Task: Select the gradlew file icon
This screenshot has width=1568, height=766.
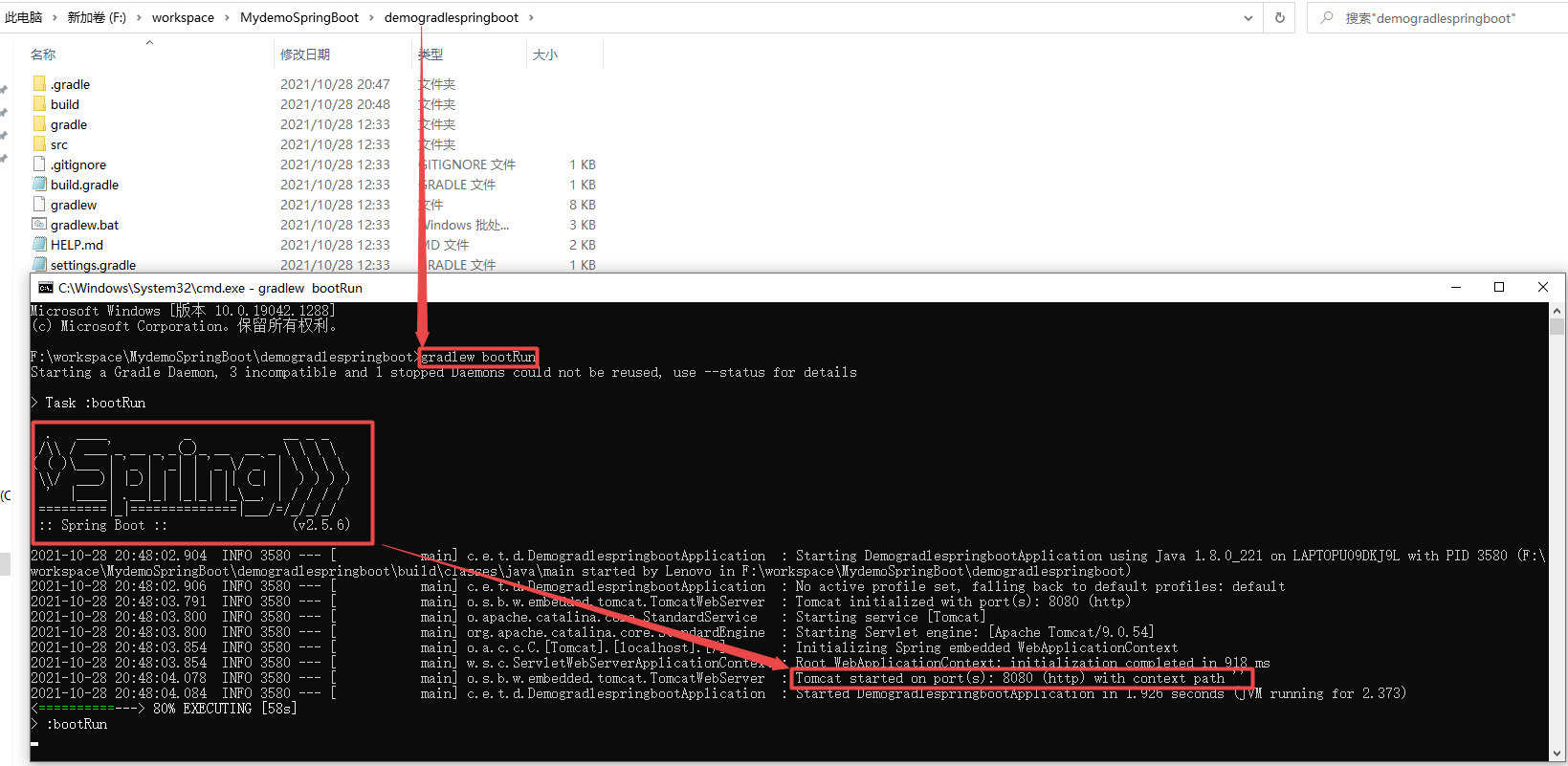Action: click(x=39, y=205)
